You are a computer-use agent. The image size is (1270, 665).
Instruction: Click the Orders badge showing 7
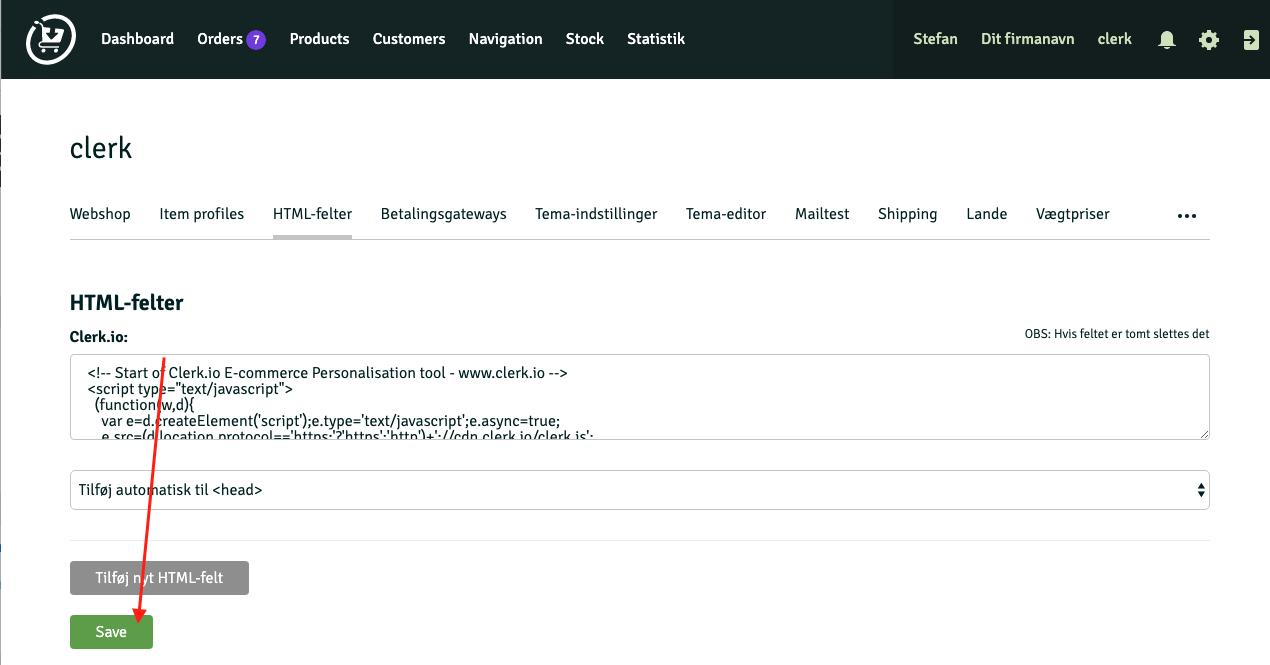tap(256, 40)
